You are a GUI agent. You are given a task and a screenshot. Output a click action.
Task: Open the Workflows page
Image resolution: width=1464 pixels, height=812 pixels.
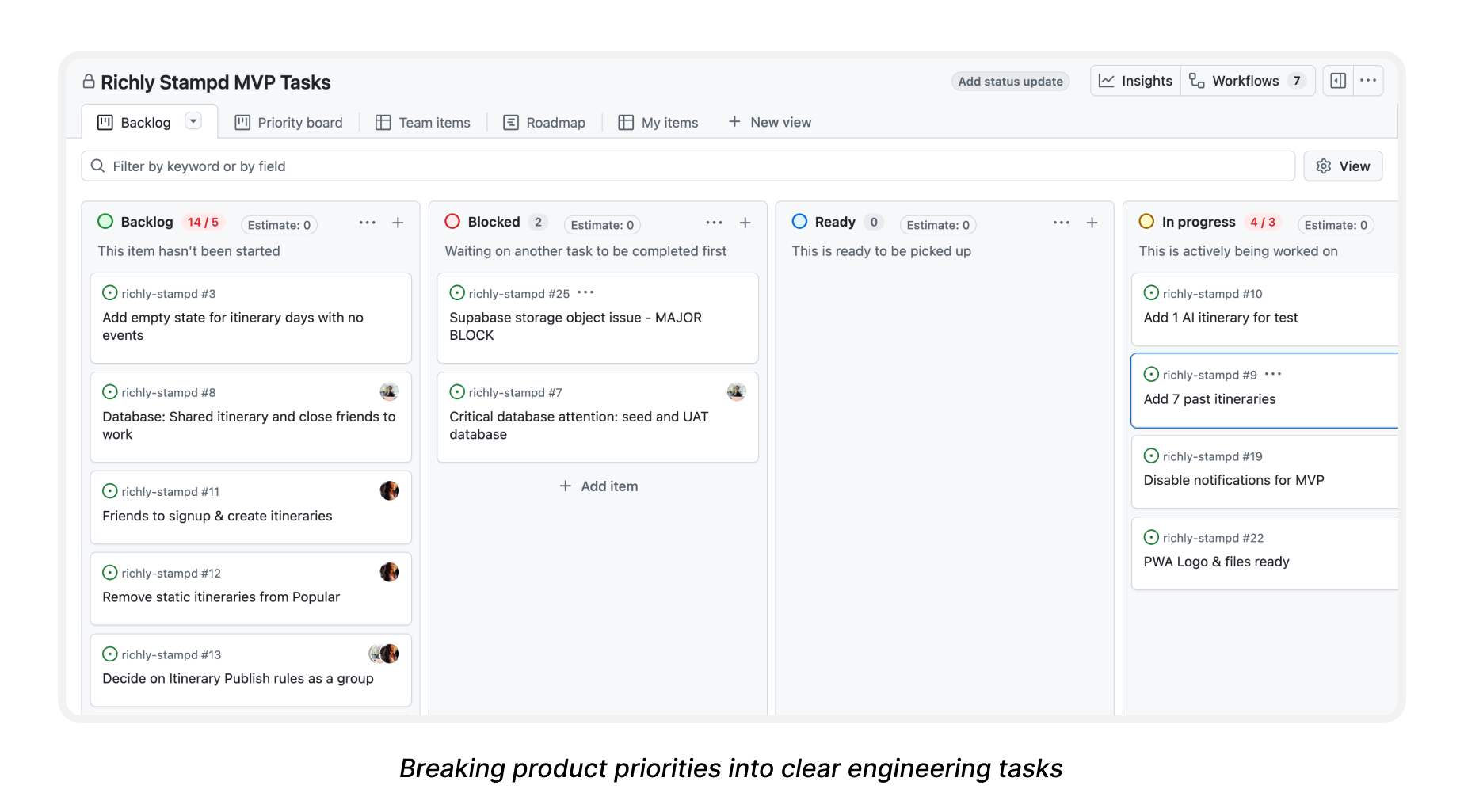tap(1248, 81)
